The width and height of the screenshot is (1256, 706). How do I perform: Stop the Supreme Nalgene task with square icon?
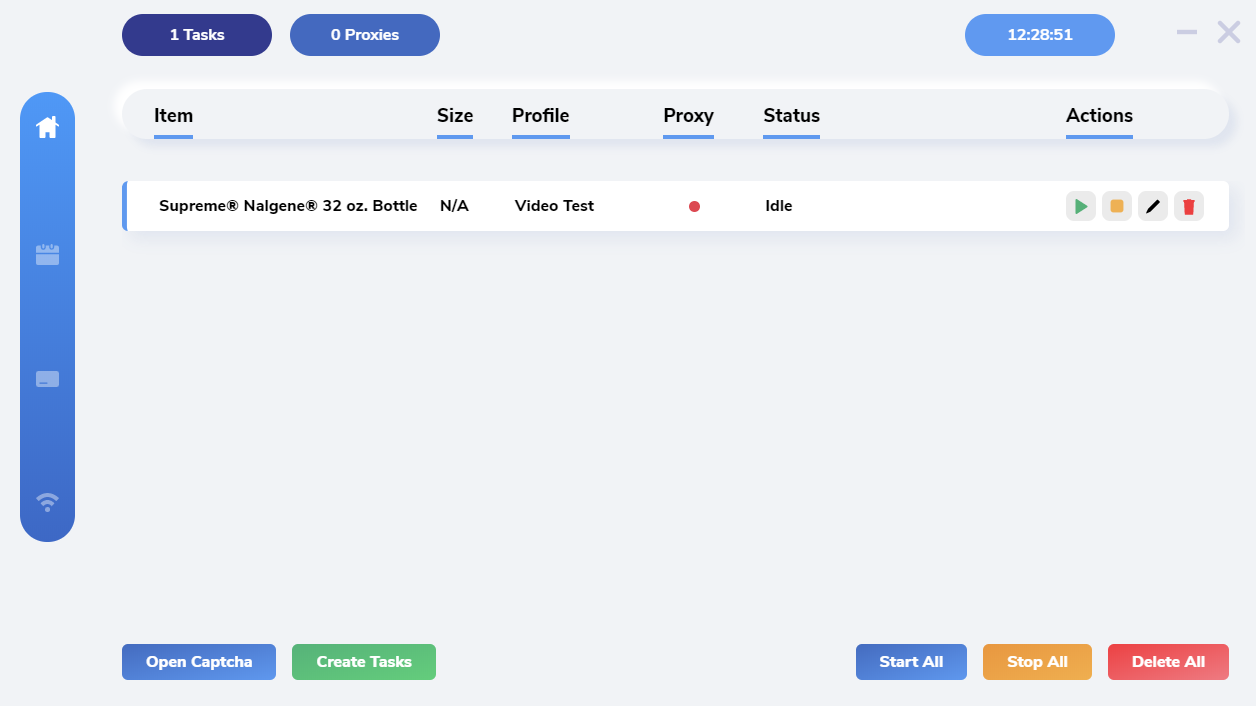pos(1117,206)
